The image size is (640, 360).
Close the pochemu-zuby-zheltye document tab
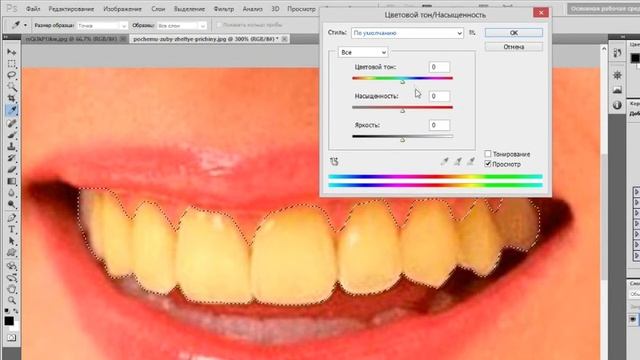284,39
